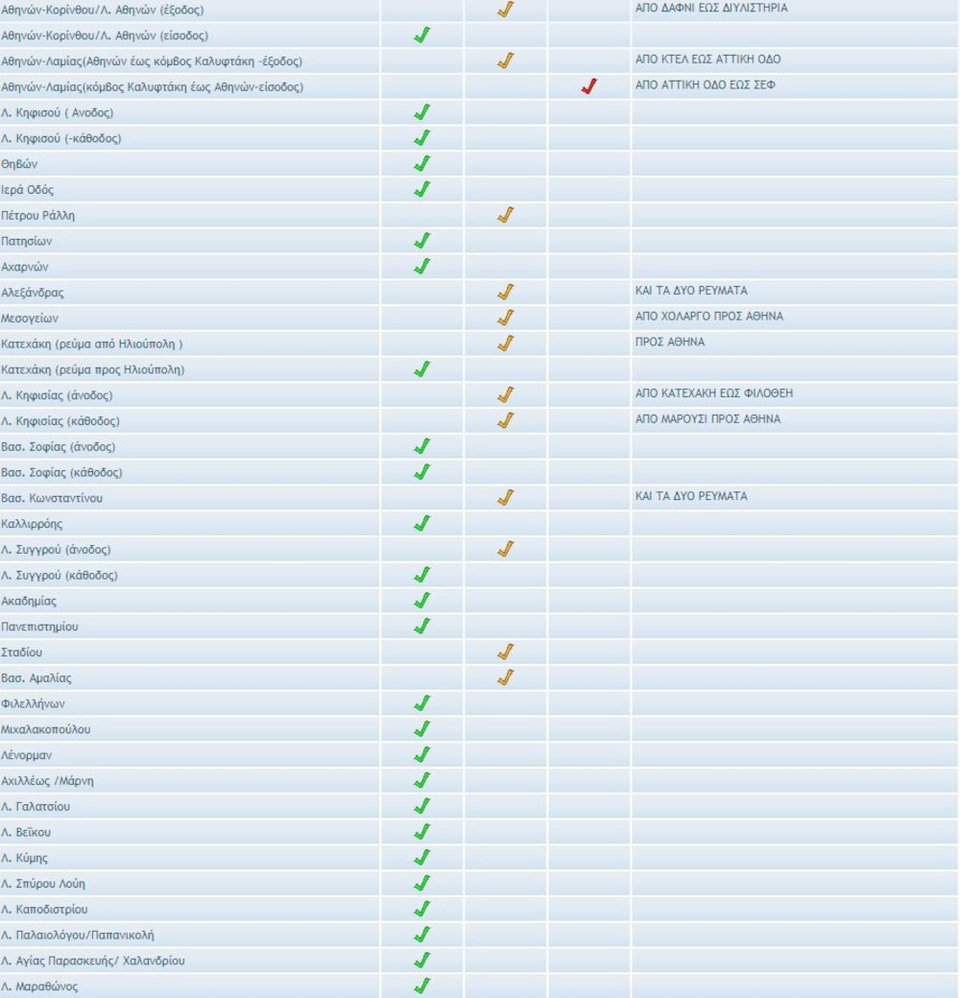Select the Ακαδημίας road name
Image resolution: width=960 pixels, height=998 pixels.
click(x=29, y=601)
